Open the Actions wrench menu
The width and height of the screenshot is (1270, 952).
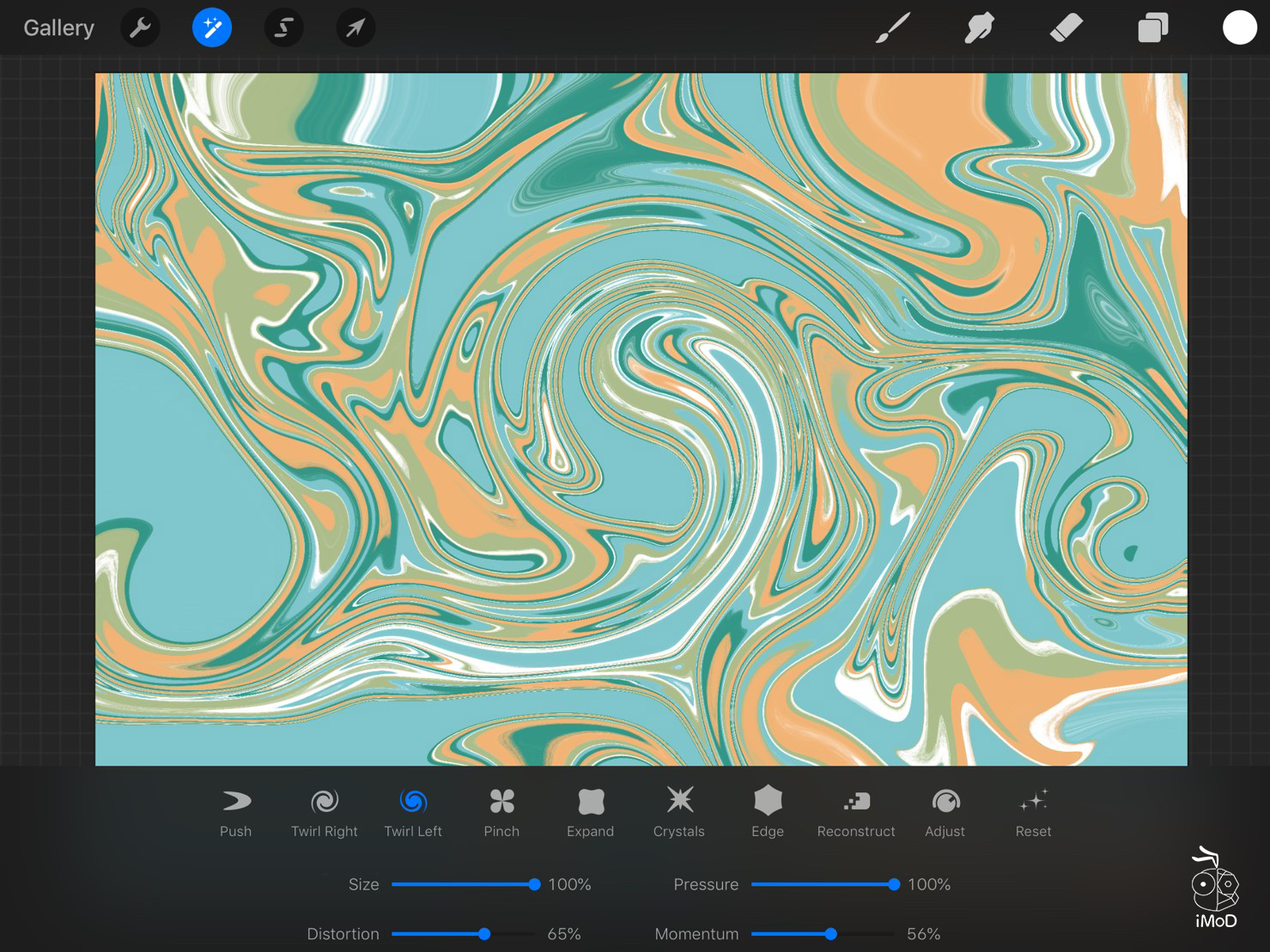coord(140,28)
